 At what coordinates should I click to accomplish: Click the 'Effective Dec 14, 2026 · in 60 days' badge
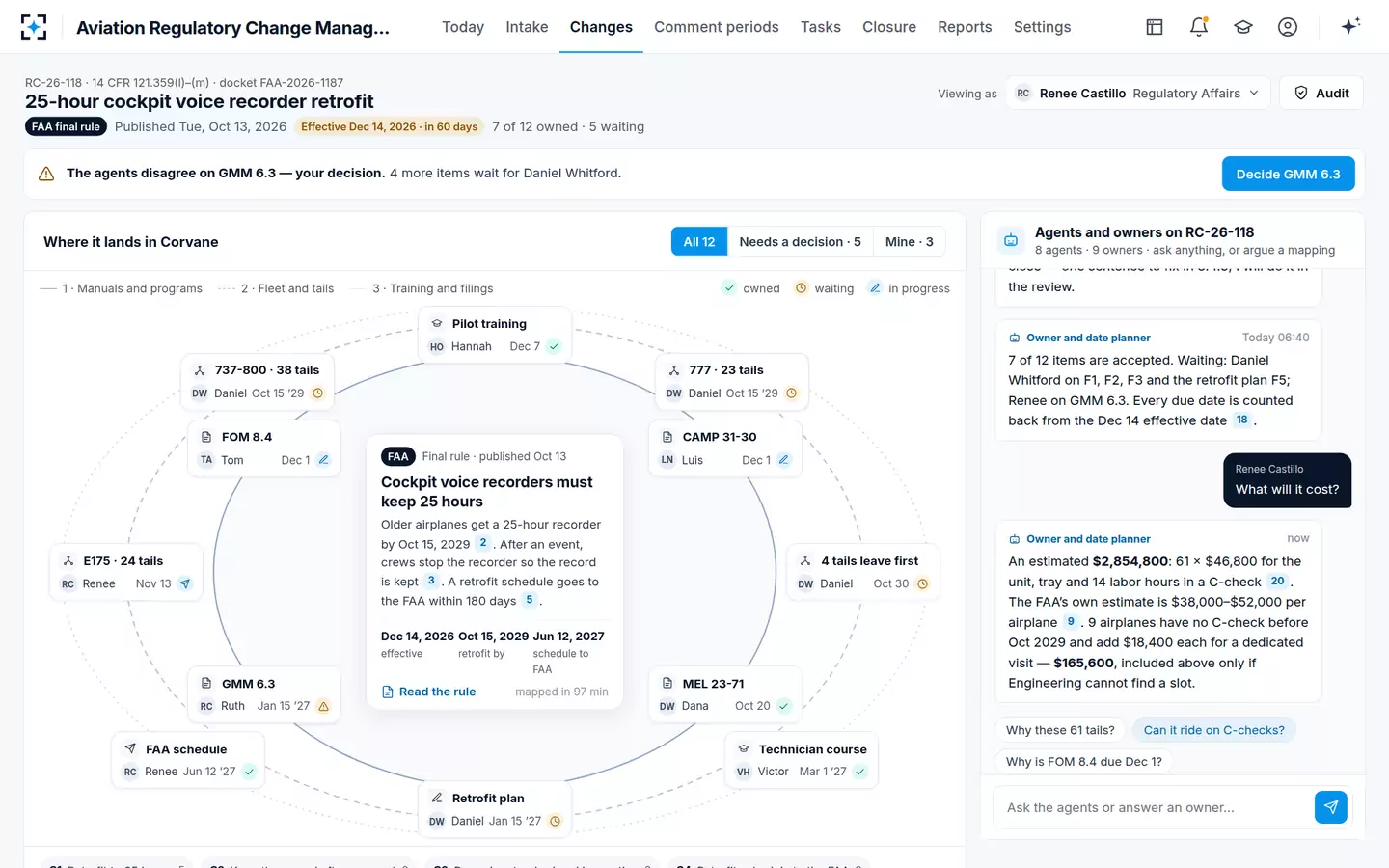click(x=390, y=126)
